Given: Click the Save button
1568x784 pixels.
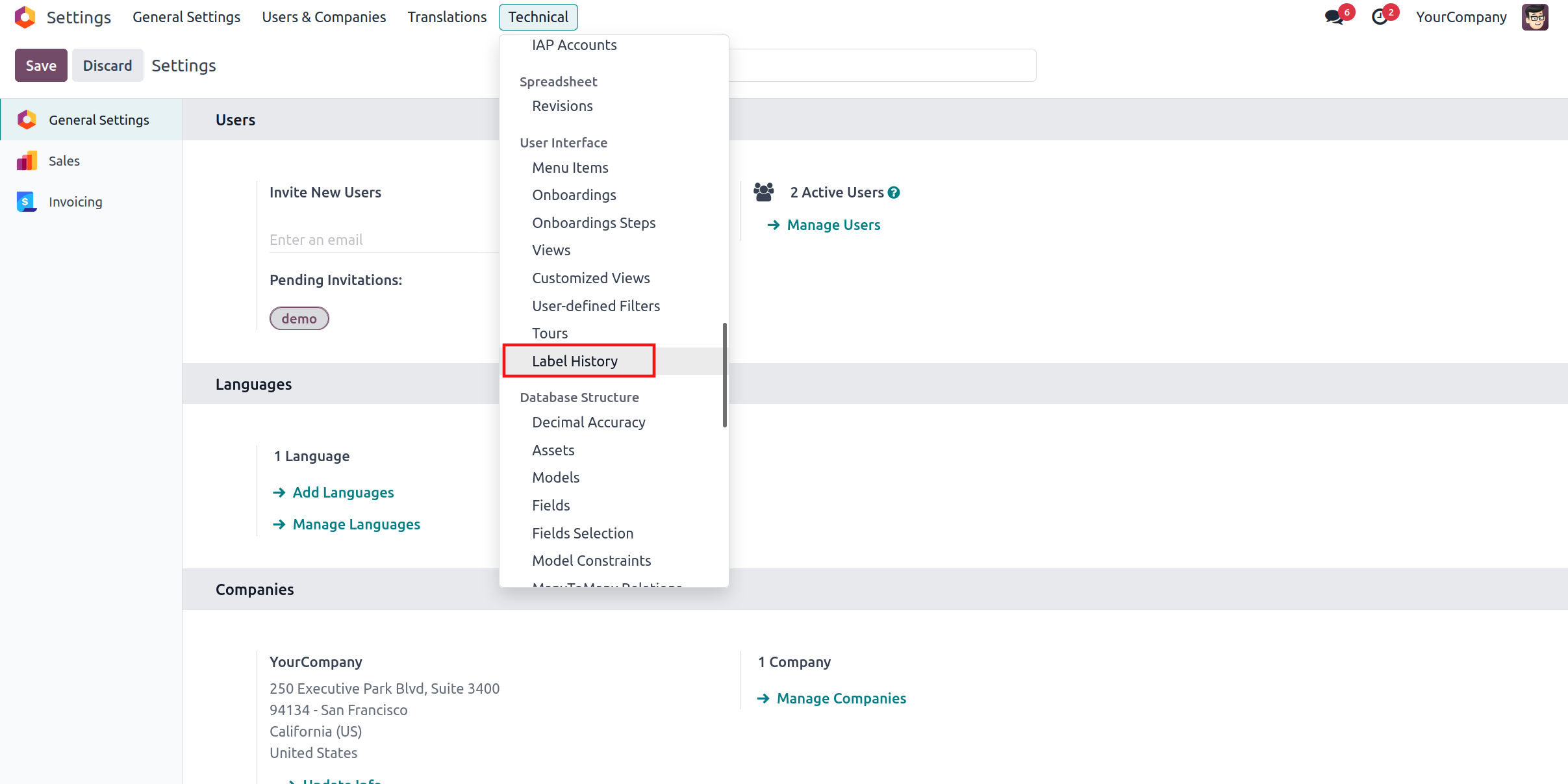Looking at the screenshot, I should tap(41, 66).
